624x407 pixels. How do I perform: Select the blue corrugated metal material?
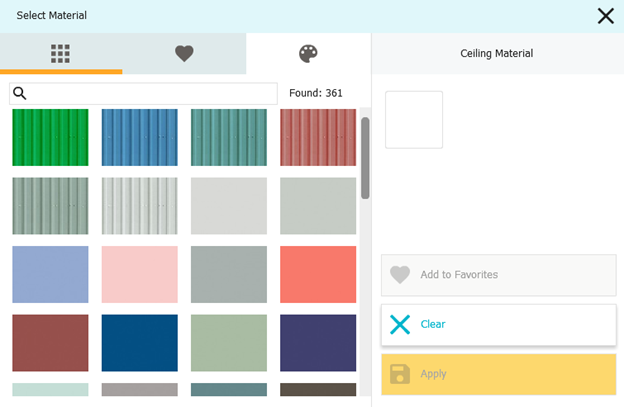[140, 137]
